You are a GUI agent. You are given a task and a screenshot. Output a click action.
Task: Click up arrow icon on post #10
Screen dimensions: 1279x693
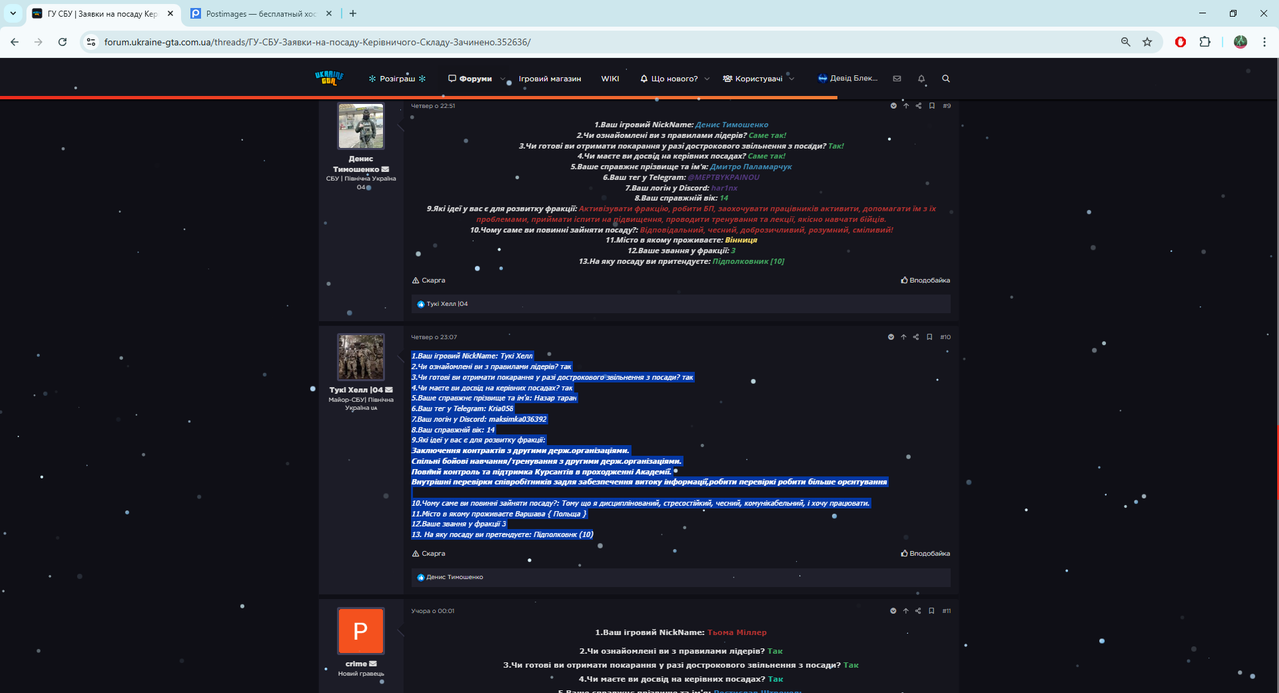click(903, 337)
